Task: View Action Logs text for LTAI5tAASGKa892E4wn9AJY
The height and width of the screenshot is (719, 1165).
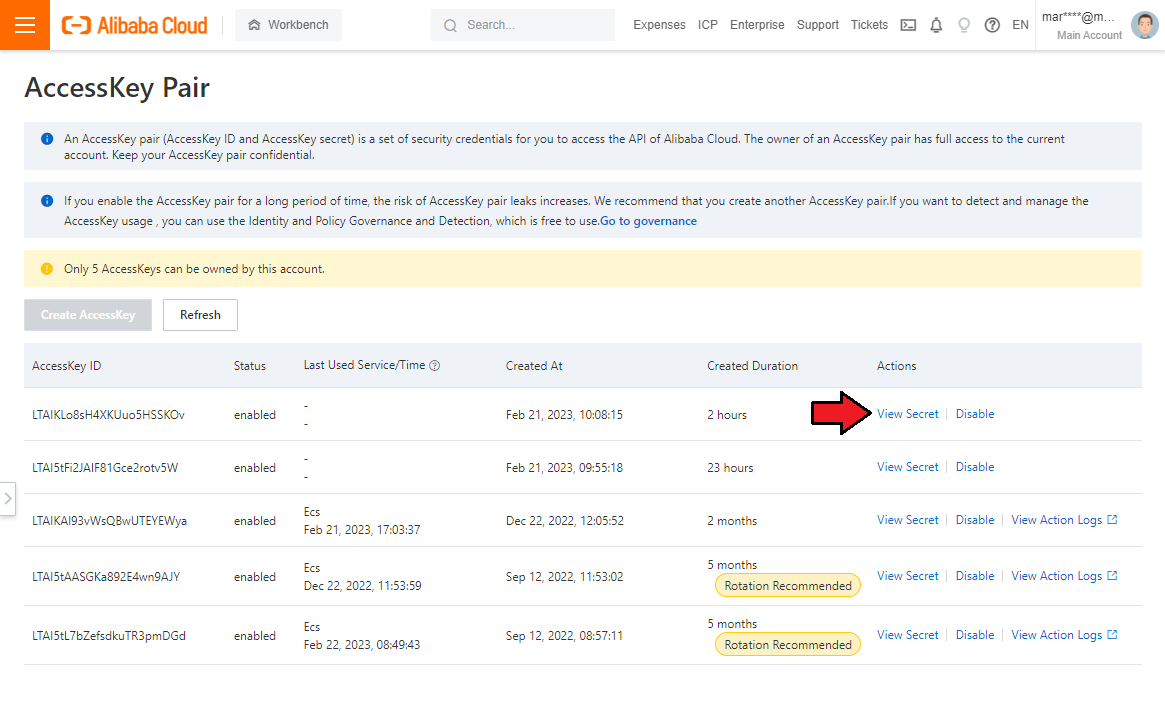Action: [1057, 576]
